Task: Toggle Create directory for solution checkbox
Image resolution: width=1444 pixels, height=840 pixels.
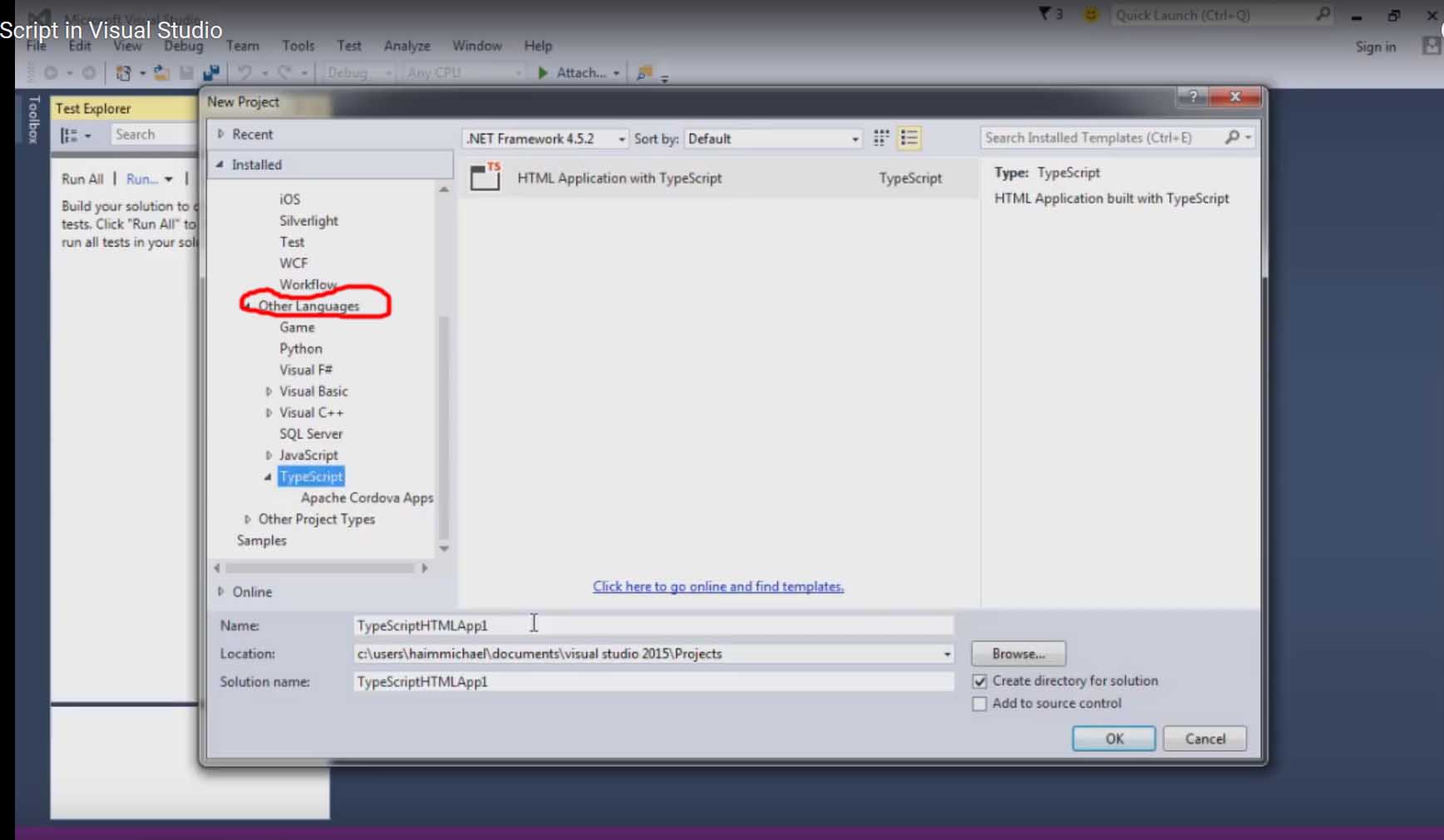Action: pyautogui.click(x=979, y=681)
